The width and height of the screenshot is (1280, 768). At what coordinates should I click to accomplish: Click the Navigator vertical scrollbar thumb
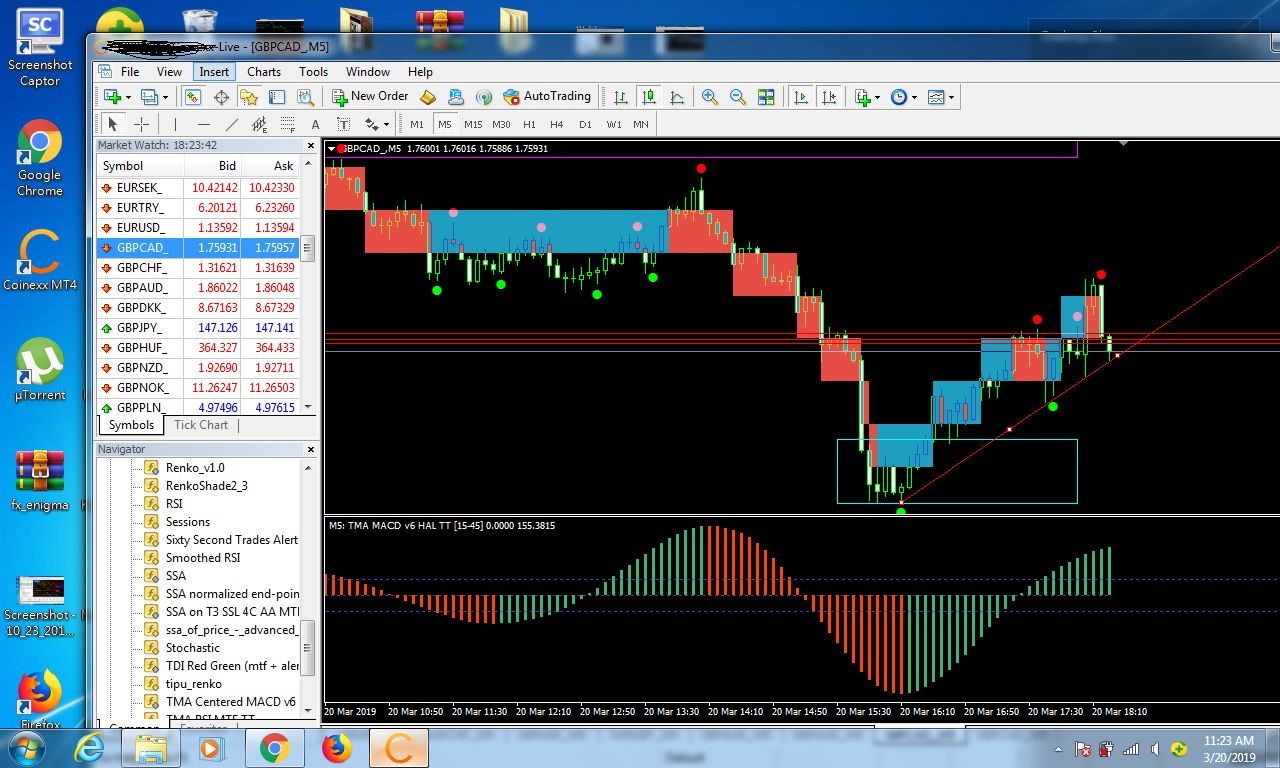coord(308,647)
